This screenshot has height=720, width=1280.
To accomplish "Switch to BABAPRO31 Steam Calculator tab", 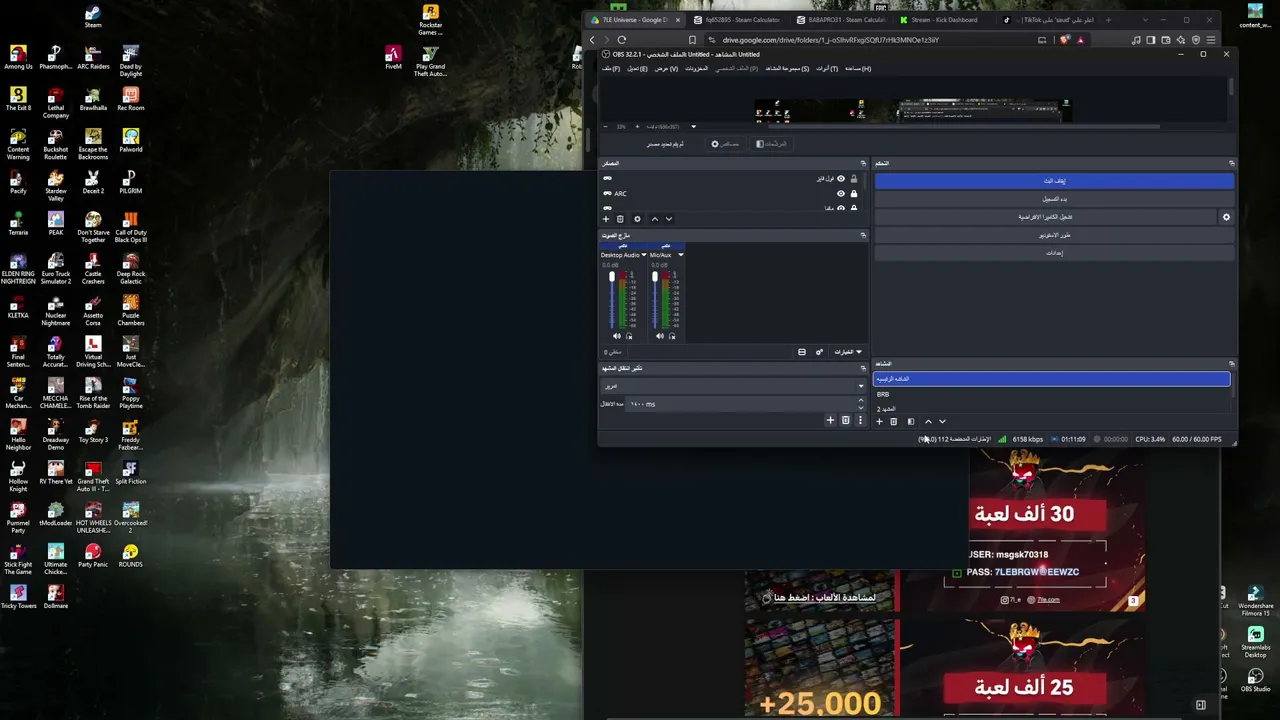I will click(843, 20).
